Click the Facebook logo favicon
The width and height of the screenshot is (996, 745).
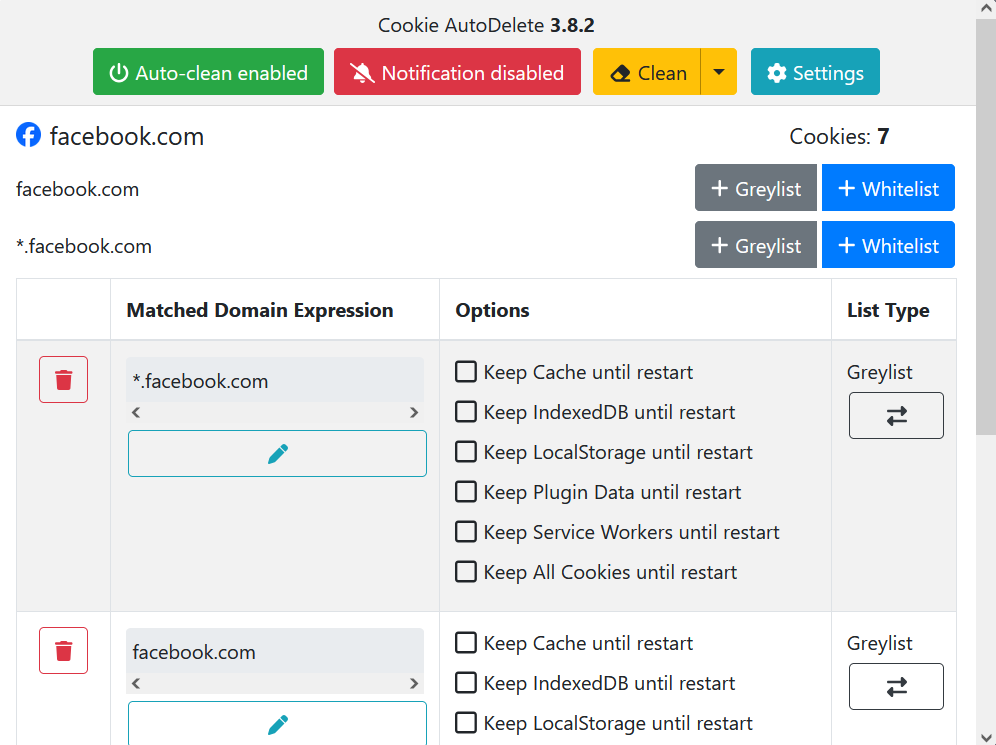[x=29, y=136]
